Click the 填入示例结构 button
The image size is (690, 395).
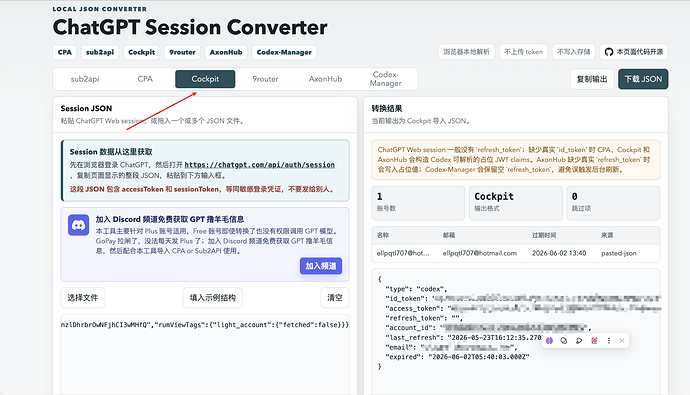click(213, 298)
